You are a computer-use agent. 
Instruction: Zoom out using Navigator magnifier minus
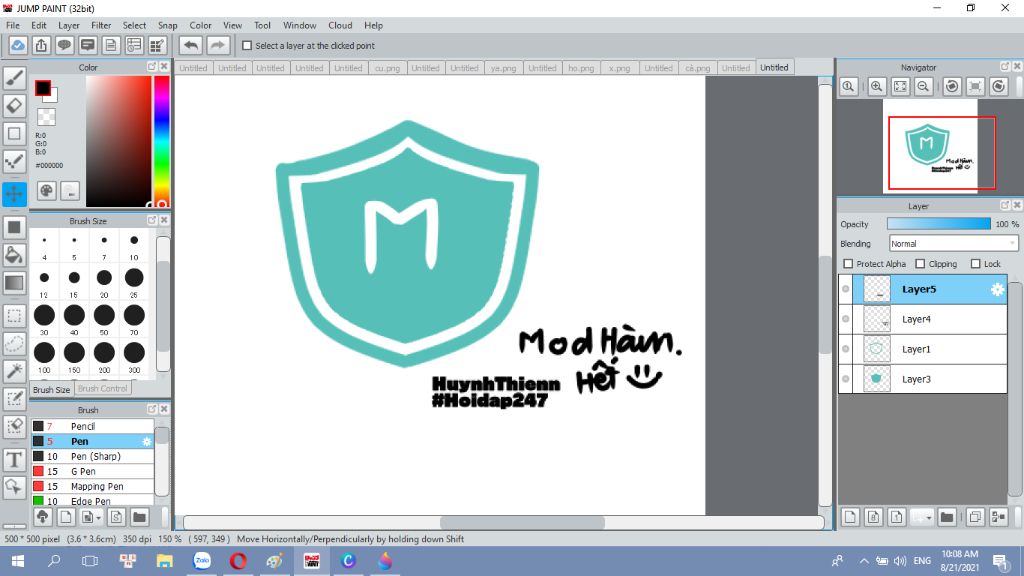pyautogui.click(x=923, y=86)
